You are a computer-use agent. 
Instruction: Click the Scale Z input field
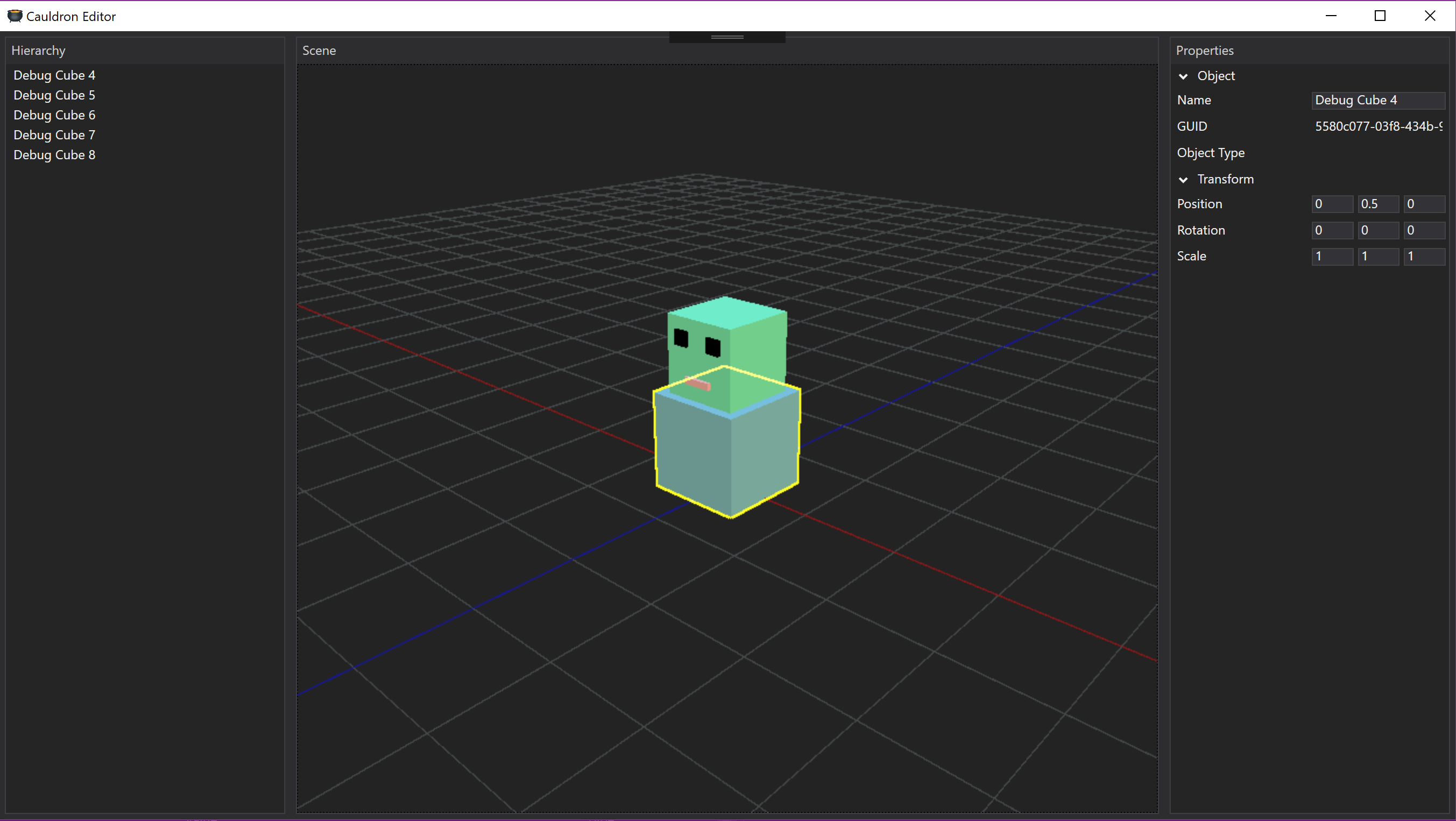1423,256
